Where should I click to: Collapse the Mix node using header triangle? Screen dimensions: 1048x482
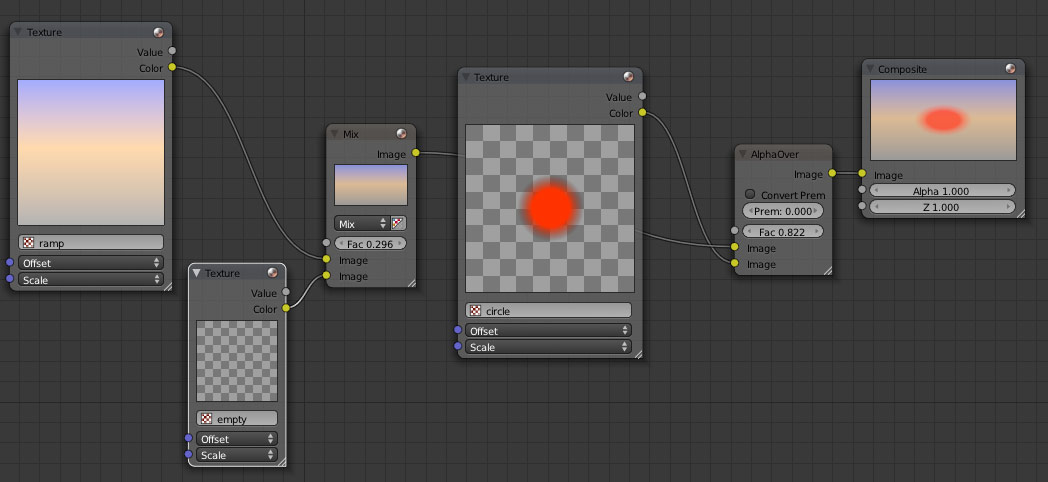point(334,134)
